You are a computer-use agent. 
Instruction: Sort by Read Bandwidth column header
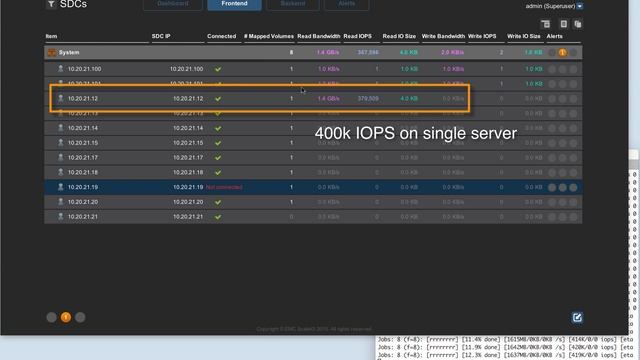coord(318,36)
